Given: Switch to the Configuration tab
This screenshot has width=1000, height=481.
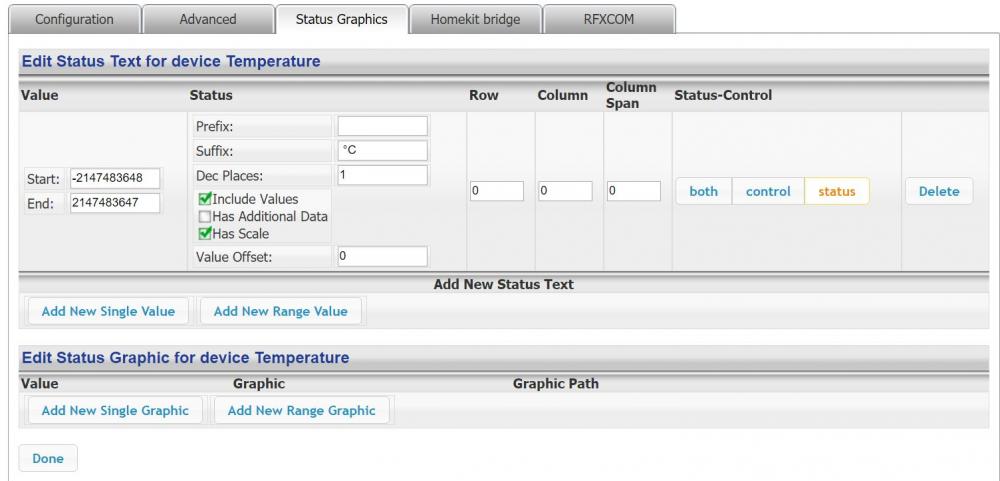Looking at the screenshot, I should tap(75, 19).
